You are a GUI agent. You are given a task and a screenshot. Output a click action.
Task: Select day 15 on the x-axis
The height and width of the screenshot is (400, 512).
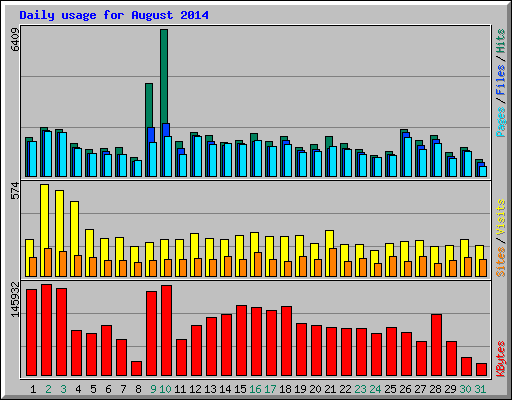(x=240, y=389)
